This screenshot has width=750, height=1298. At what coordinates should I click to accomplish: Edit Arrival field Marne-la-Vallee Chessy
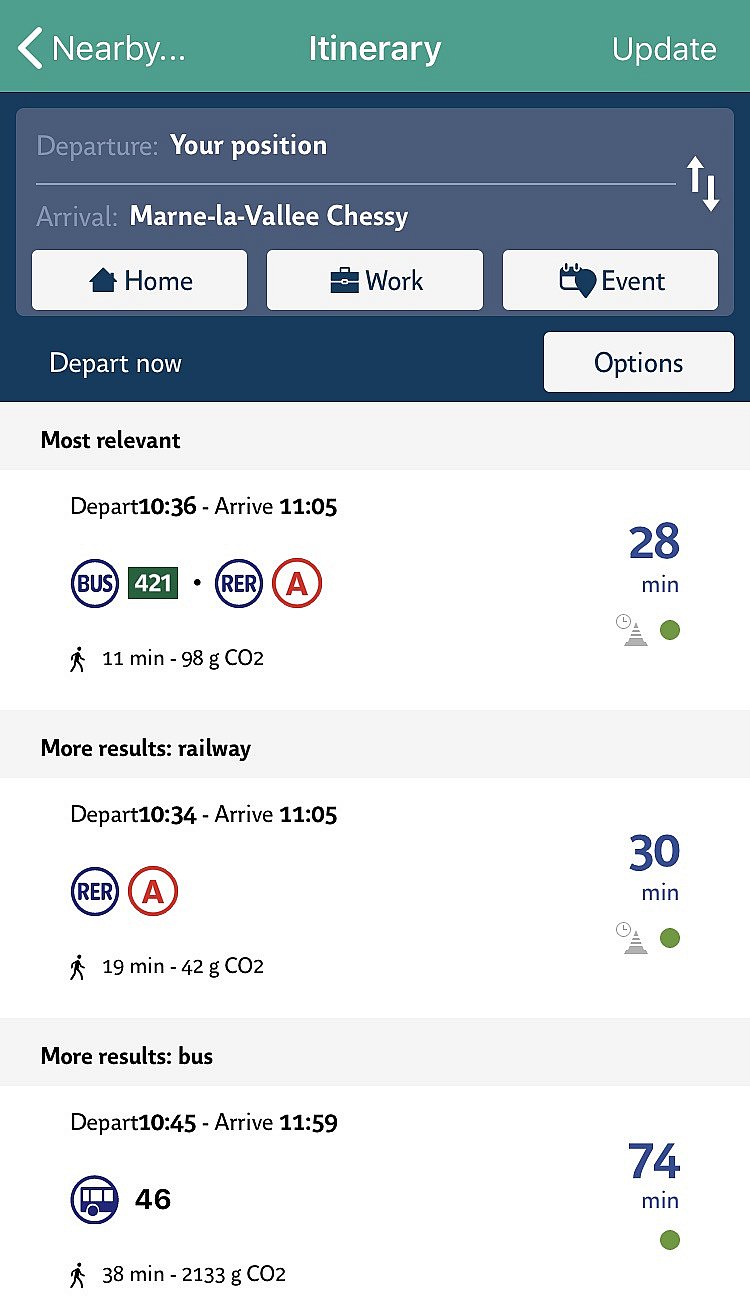point(356,217)
